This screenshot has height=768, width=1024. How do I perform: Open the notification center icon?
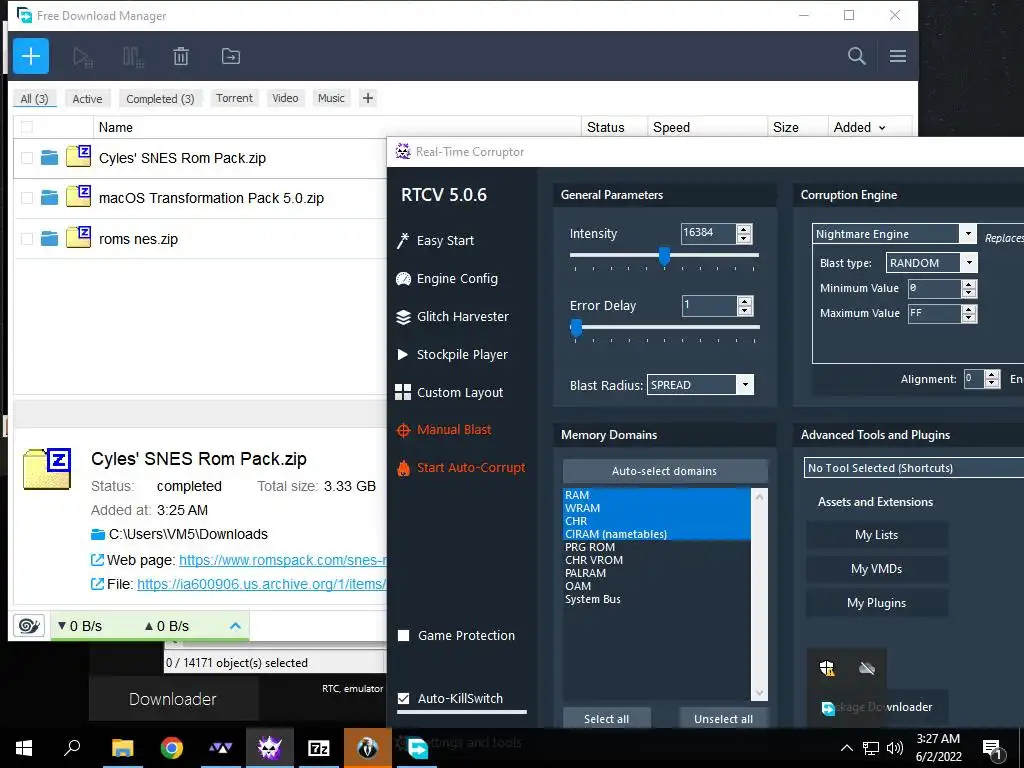(993, 750)
